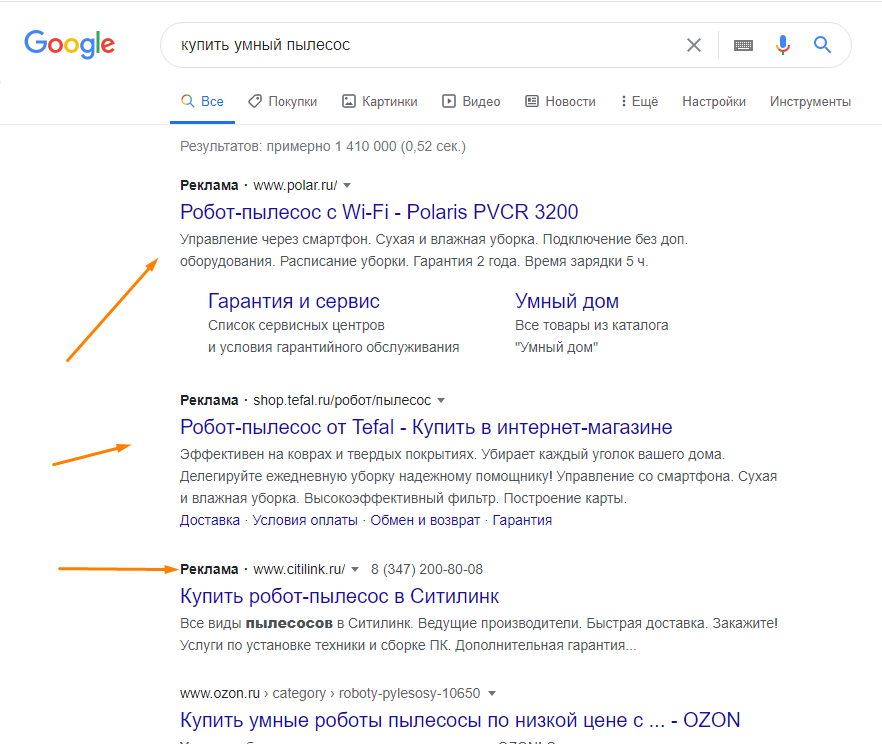Expand dropdown arrow next to ozon.ru breadcrumb
The width and height of the screenshot is (882, 744).
click(492, 693)
